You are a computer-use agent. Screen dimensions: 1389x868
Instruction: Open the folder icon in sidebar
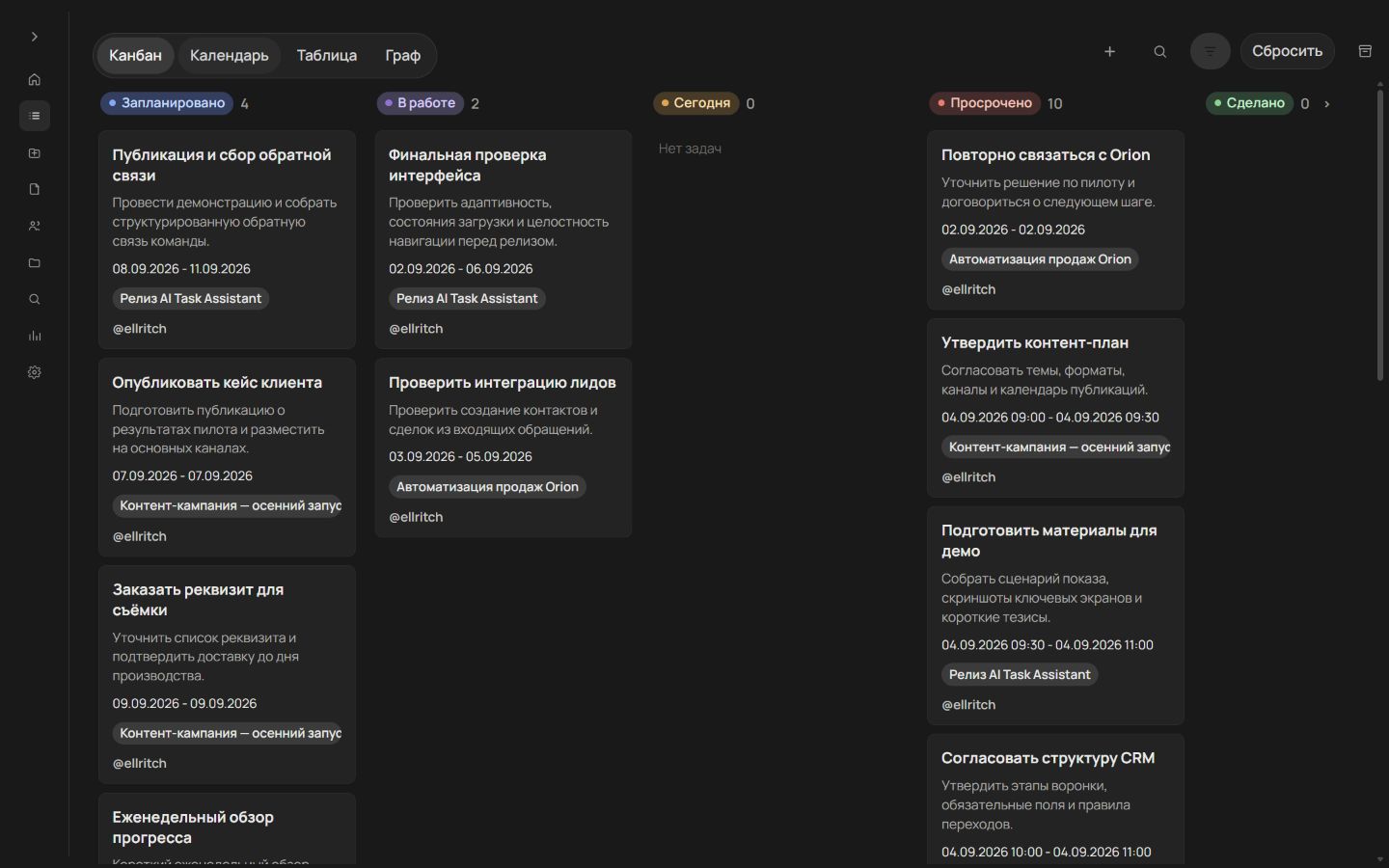click(x=35, y=262)
